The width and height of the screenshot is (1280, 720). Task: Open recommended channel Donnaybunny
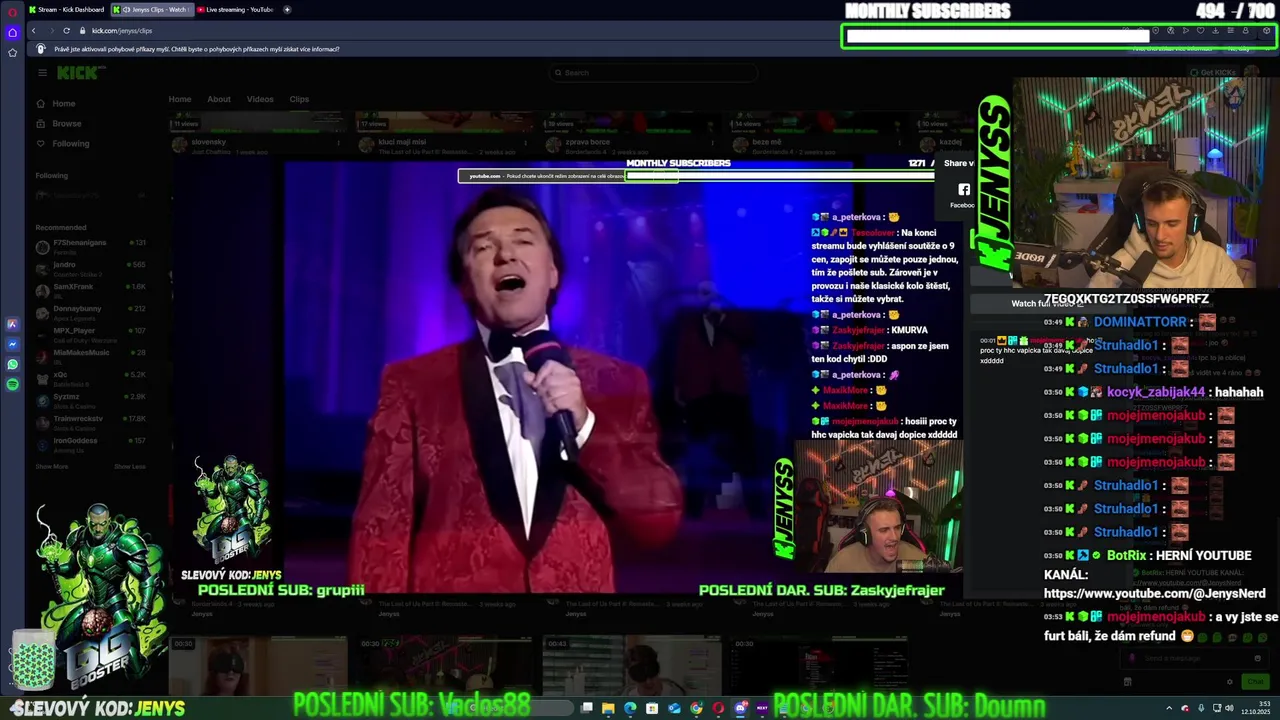(91, 311)
